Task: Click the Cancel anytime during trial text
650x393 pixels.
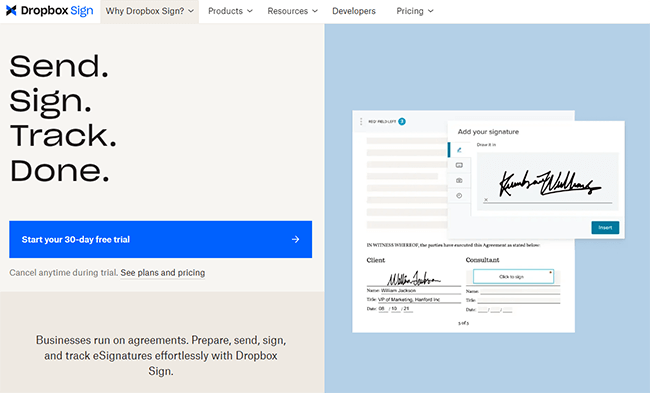Action: tap(63, 273)
